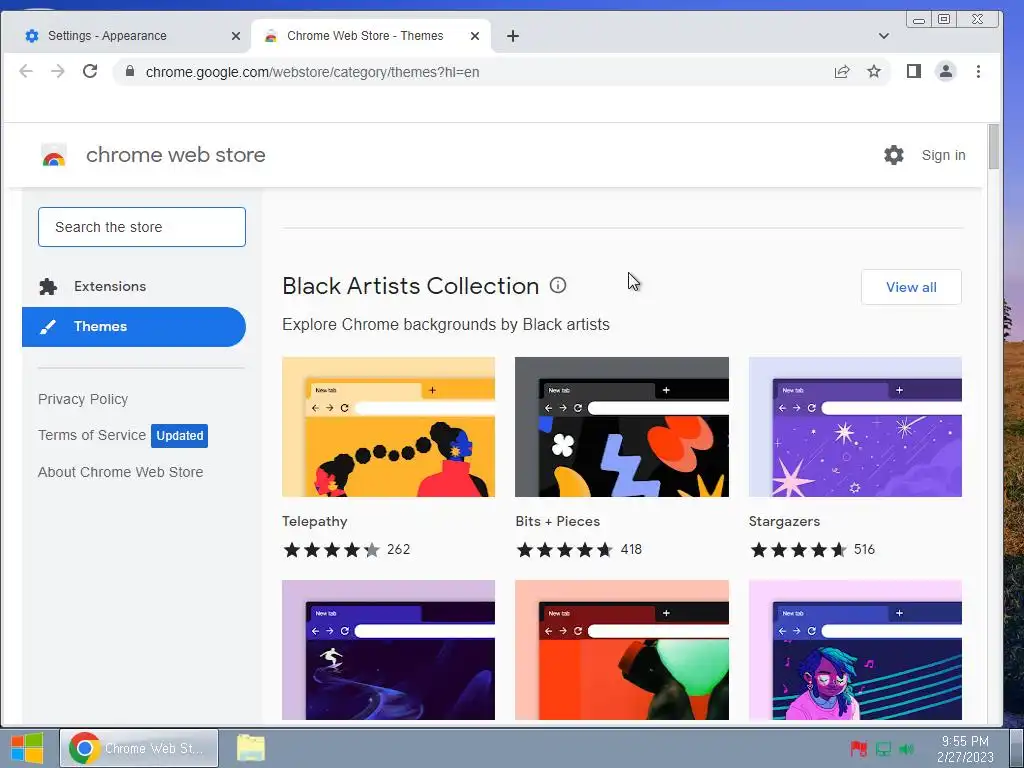Screen dimensions: 1024x768
Task: Reload the Chrome Web Store page
Action: point(90,71)
